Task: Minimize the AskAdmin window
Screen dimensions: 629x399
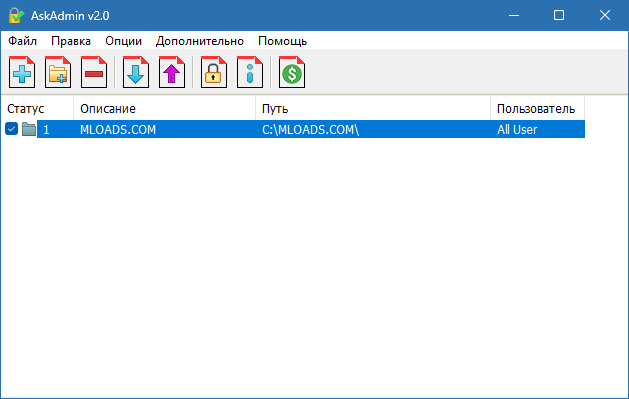Action: [514, 15]
